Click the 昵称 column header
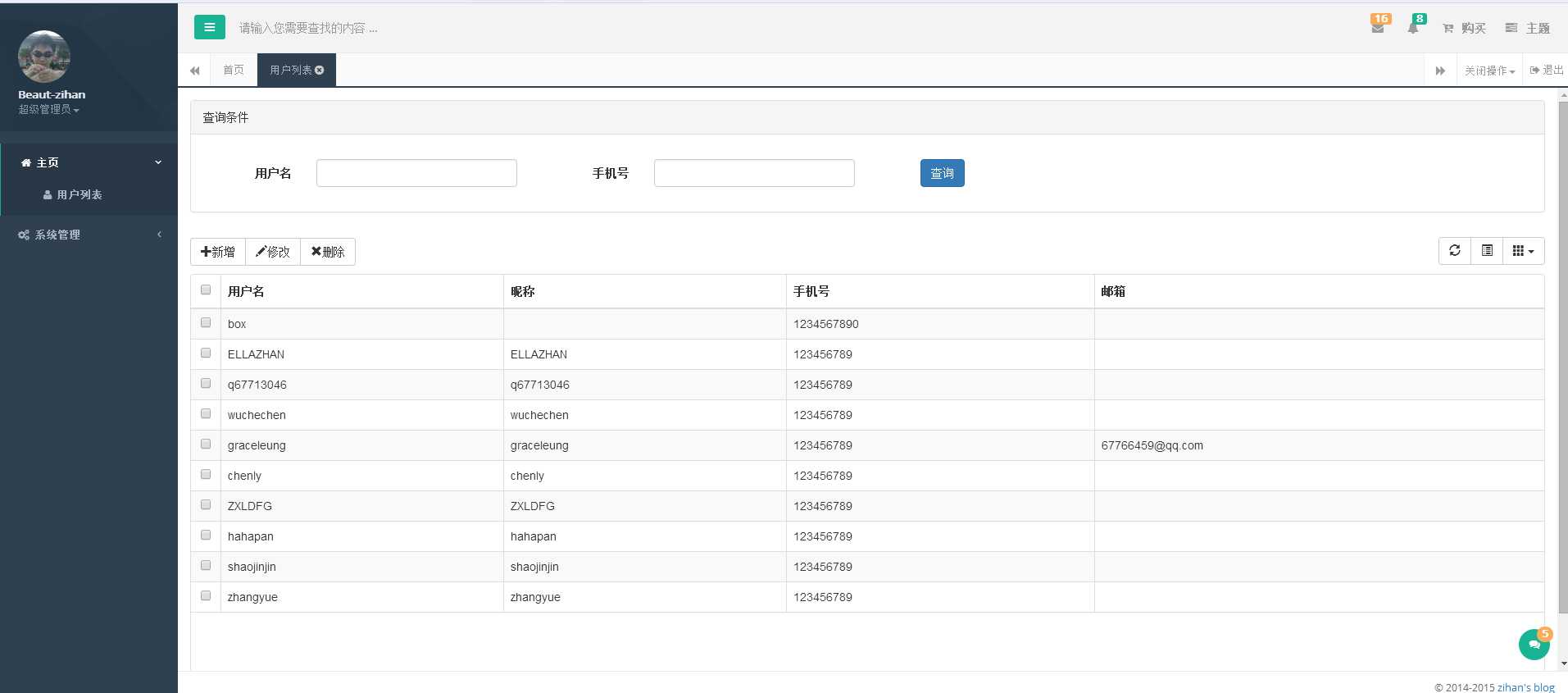This screenshot has width=1568, height=693. click(644, 291)
